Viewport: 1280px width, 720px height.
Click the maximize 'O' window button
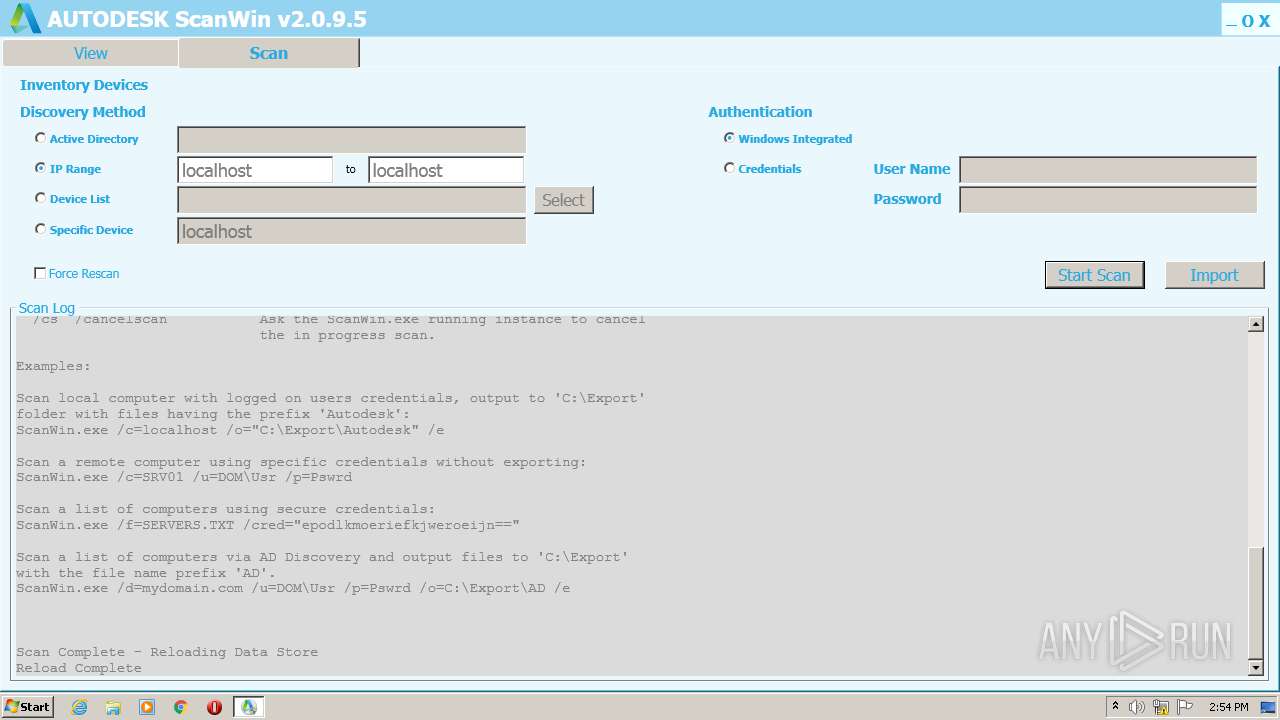(1247, 21)
